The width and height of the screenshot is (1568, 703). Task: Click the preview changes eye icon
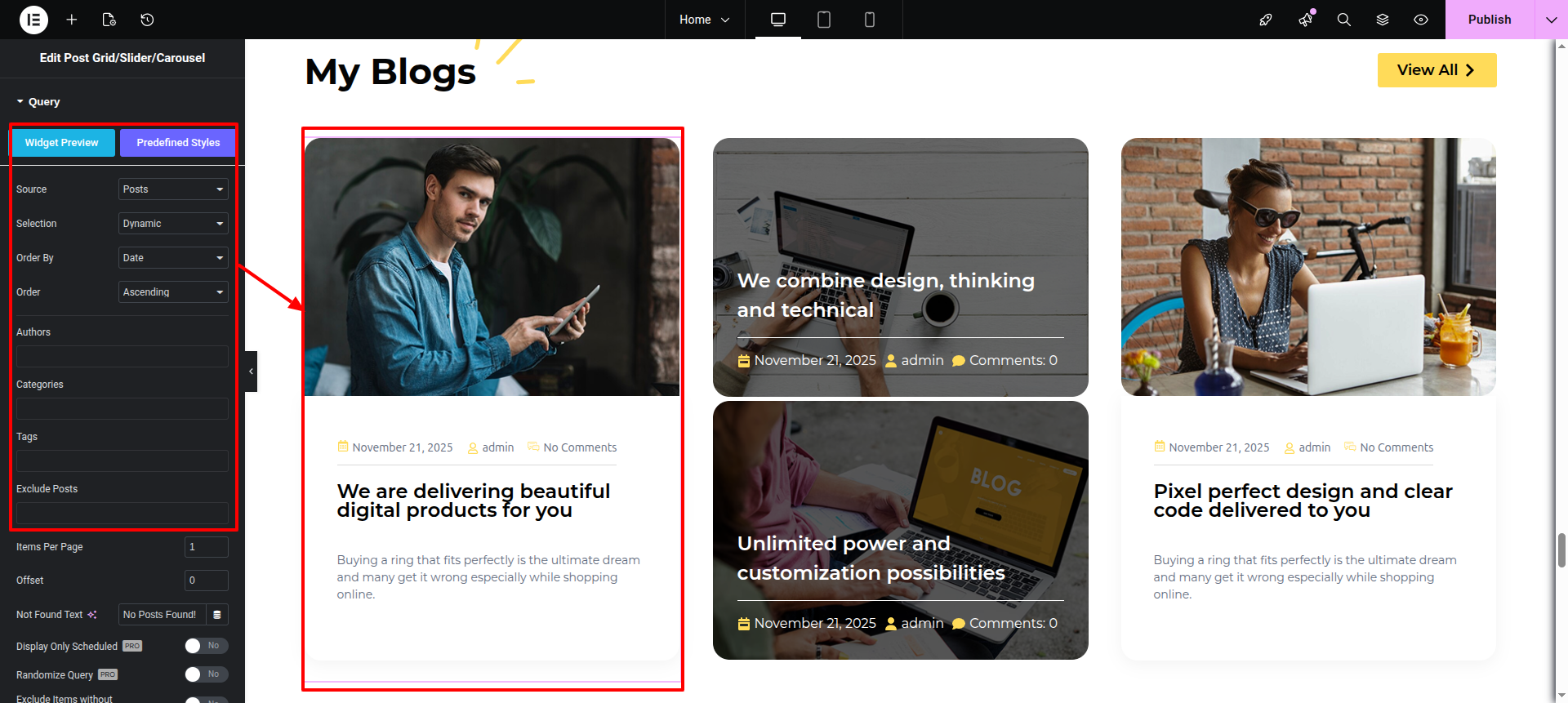click(x=1421, y=20)
